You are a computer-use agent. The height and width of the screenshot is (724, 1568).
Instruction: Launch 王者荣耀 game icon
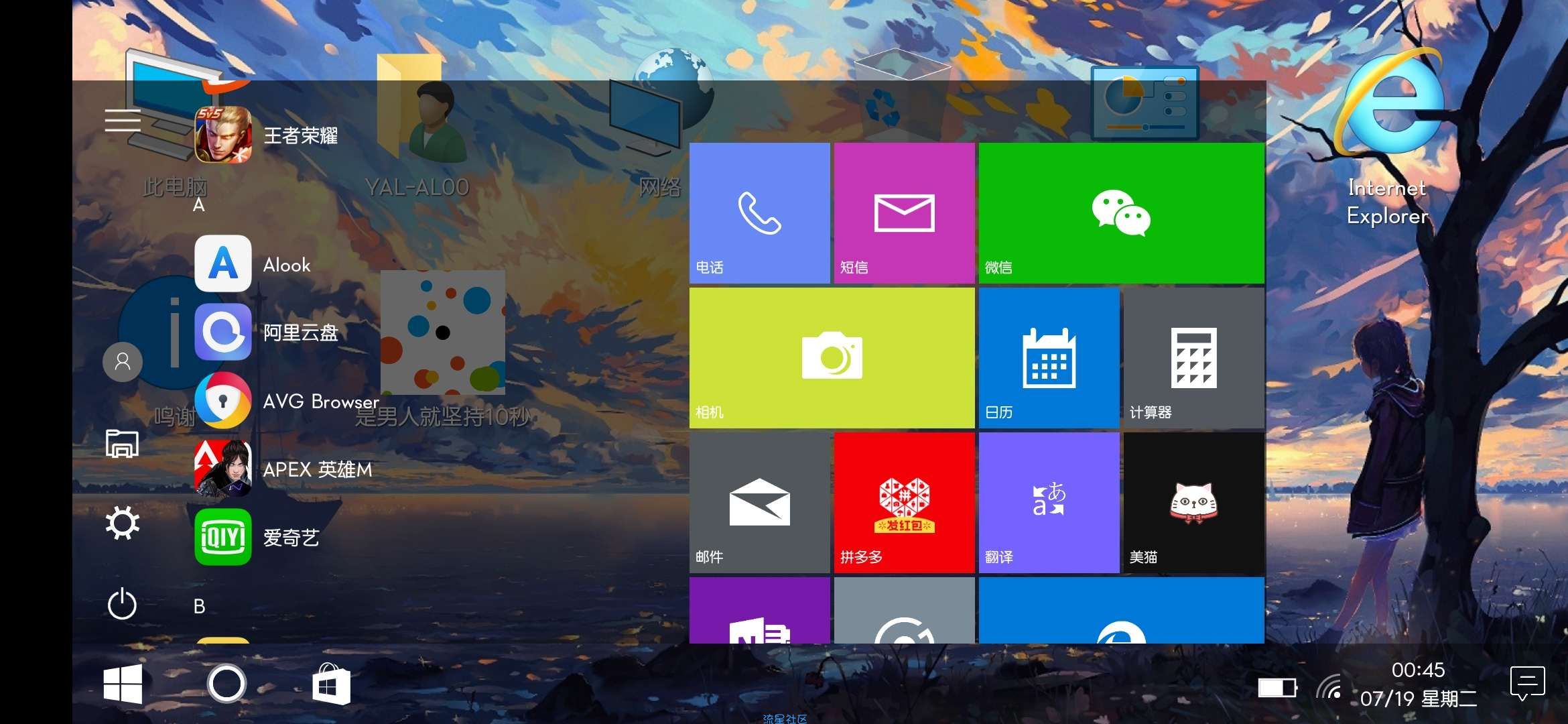223,135
